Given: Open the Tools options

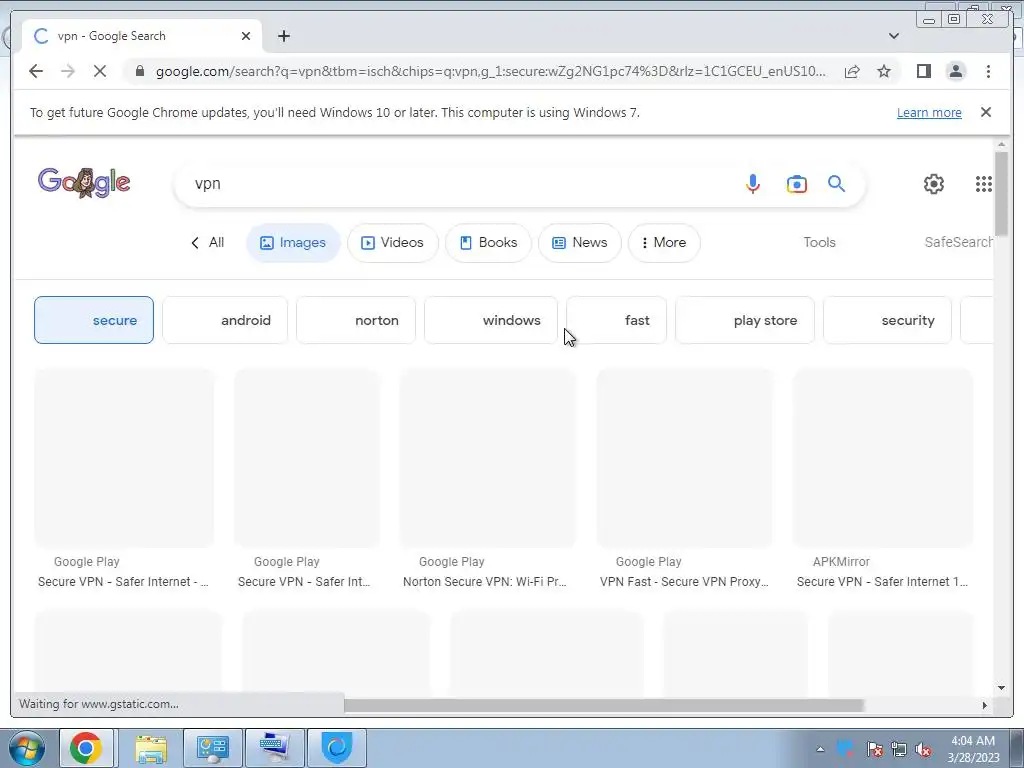Looking at the screenshot, I should pos(819,242).
